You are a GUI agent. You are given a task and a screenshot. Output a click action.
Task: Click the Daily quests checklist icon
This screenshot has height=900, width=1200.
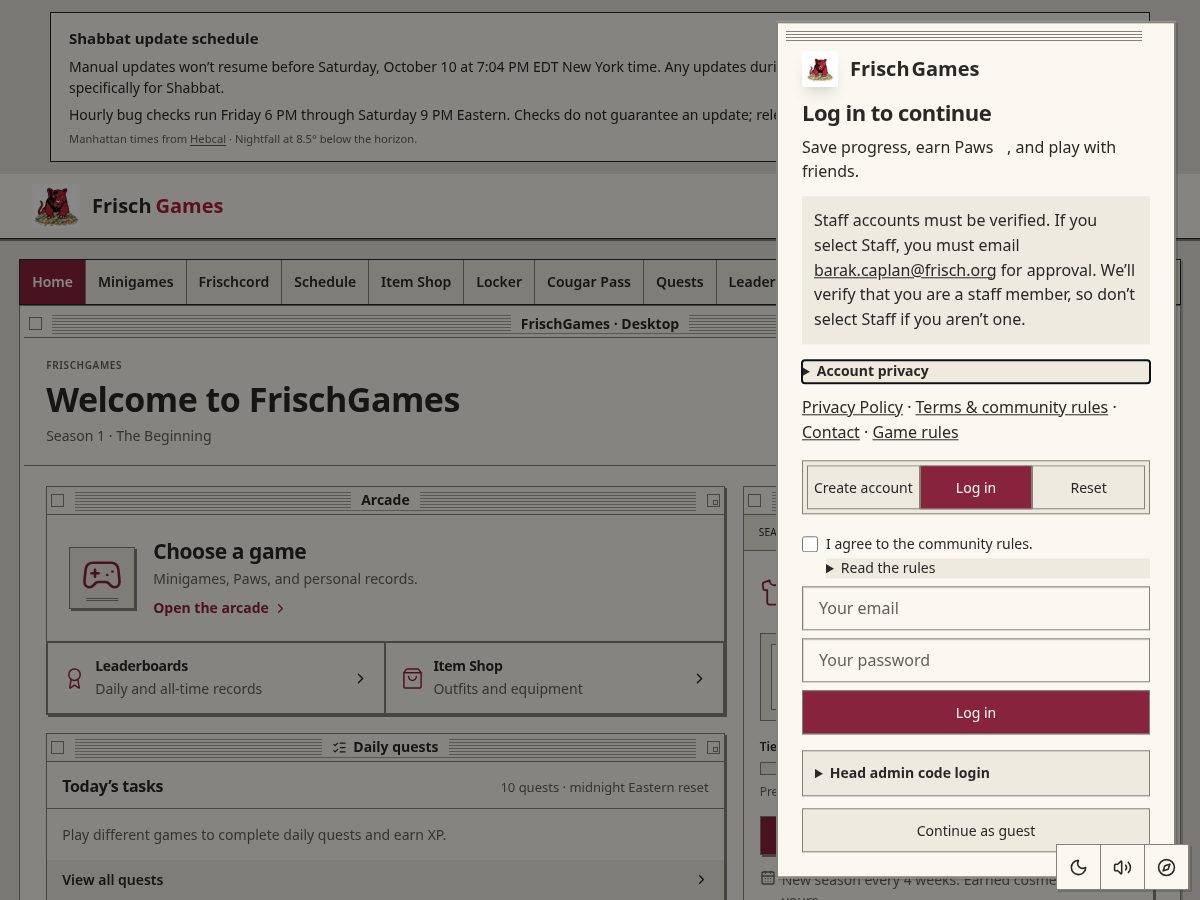tap(340, 747)
